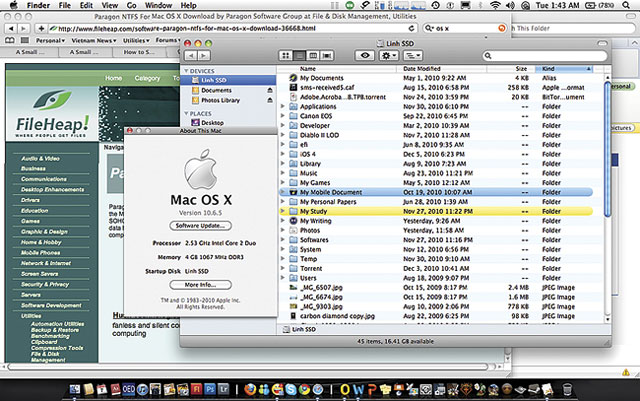Open the Window menu in menu bar
Viewport: 640px width, 401px height.
pyautogui.click(x=158, y=5)
